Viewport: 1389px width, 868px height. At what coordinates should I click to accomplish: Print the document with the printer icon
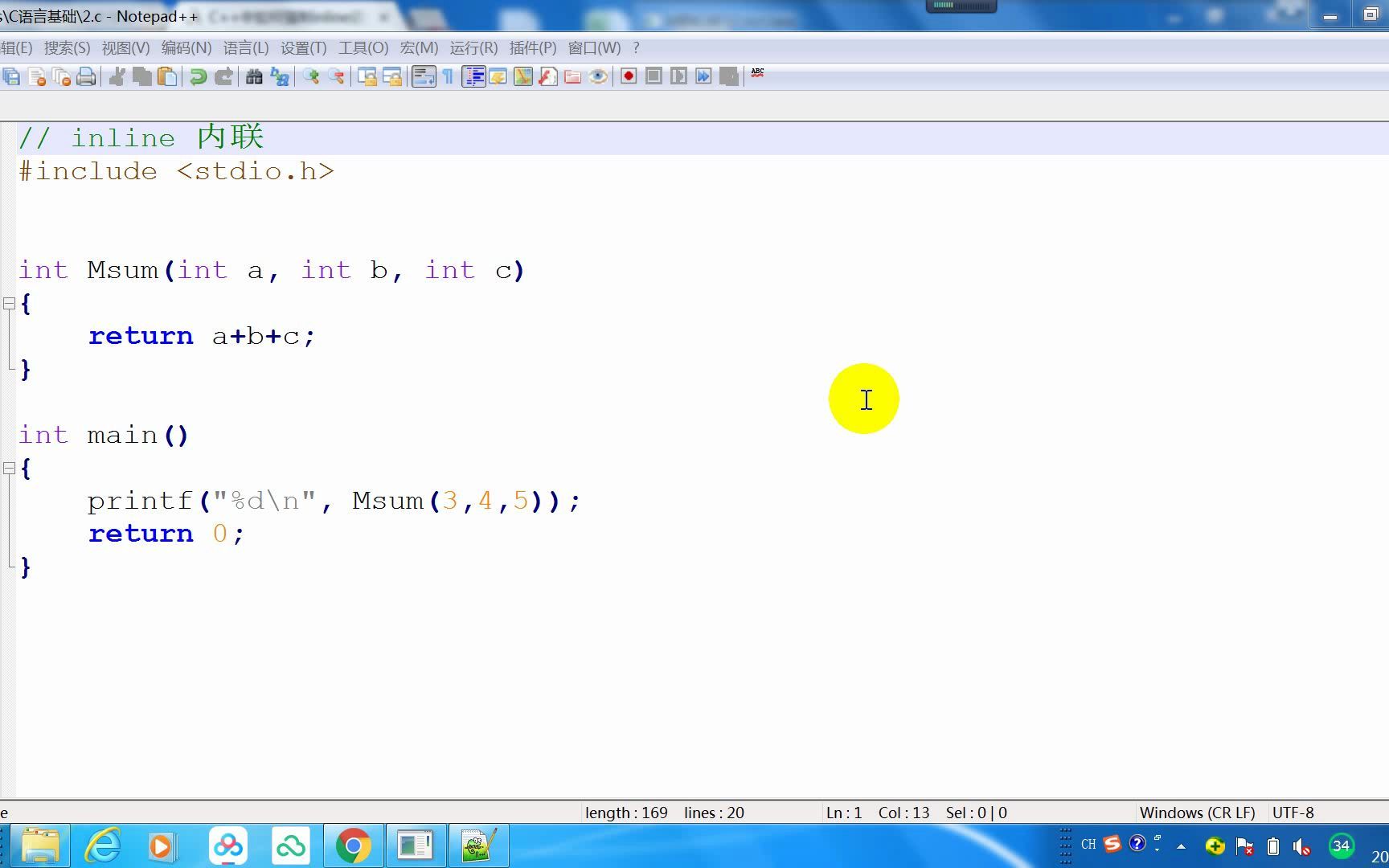click(x=86, y=76)
